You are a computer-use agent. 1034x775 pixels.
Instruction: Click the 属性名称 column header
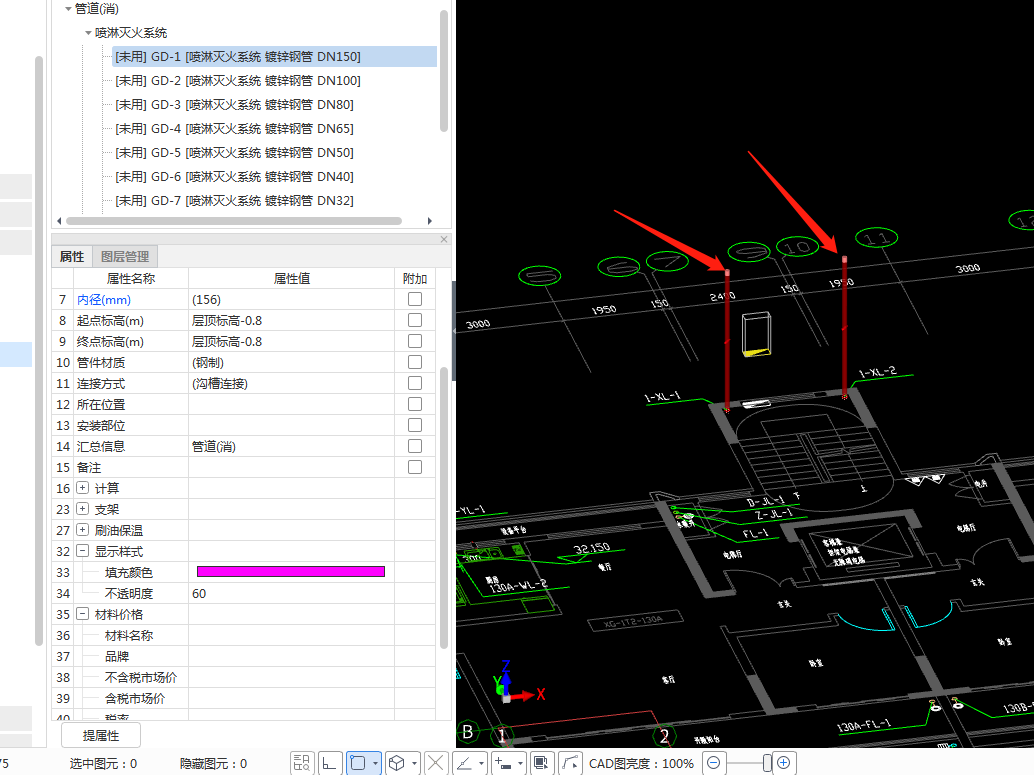coord(131,278)
